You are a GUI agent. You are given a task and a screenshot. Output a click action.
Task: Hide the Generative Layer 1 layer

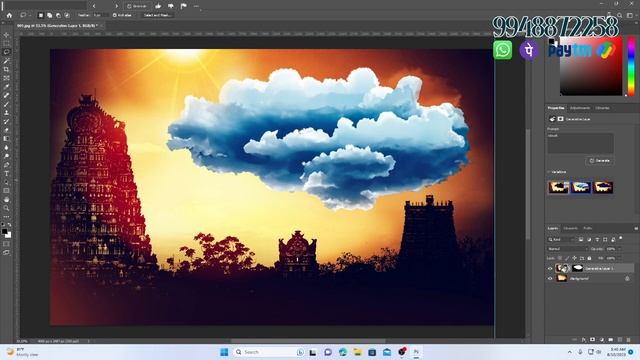(x=550, y=269)
